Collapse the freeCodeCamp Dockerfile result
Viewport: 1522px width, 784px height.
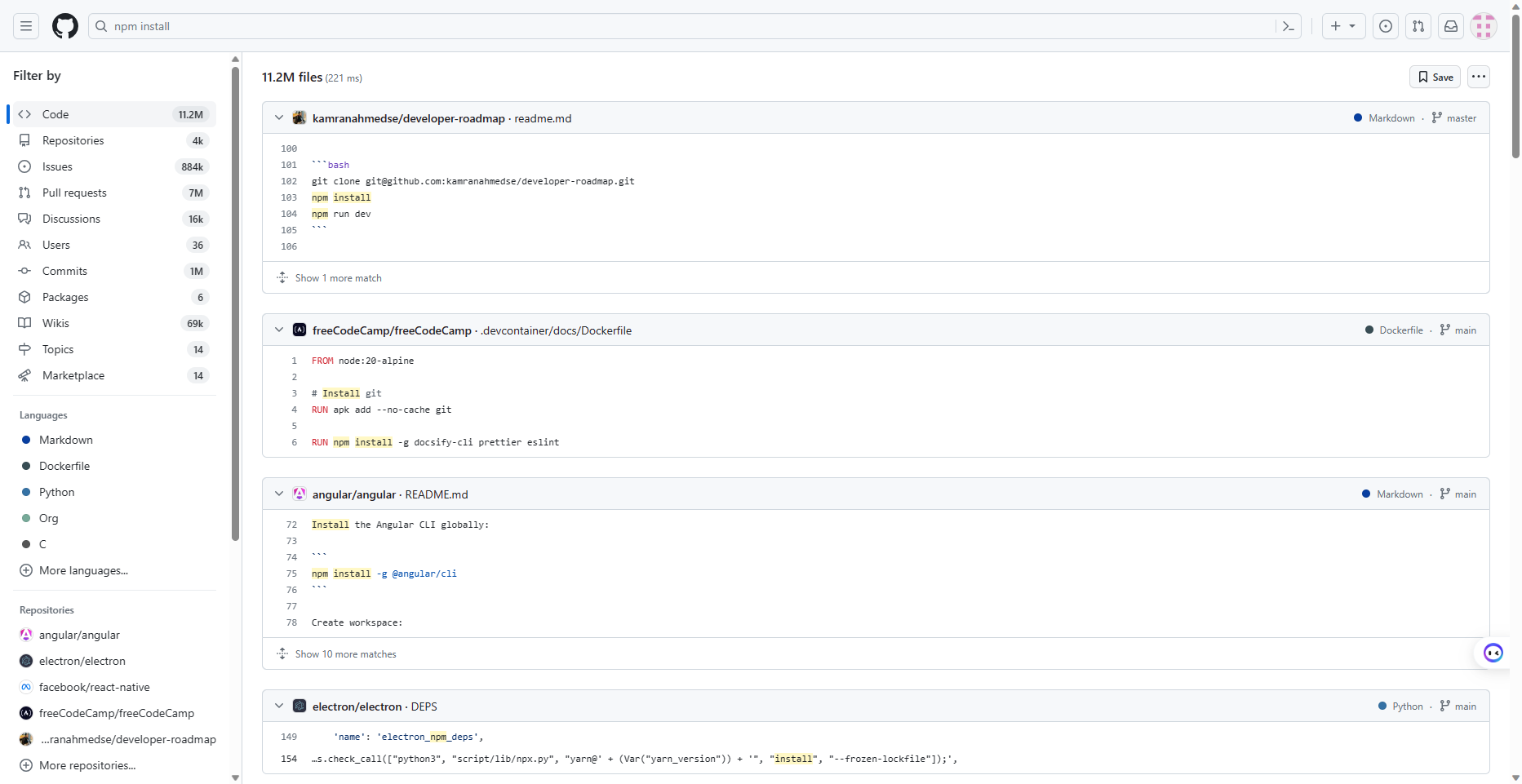[x=279, y=330]
